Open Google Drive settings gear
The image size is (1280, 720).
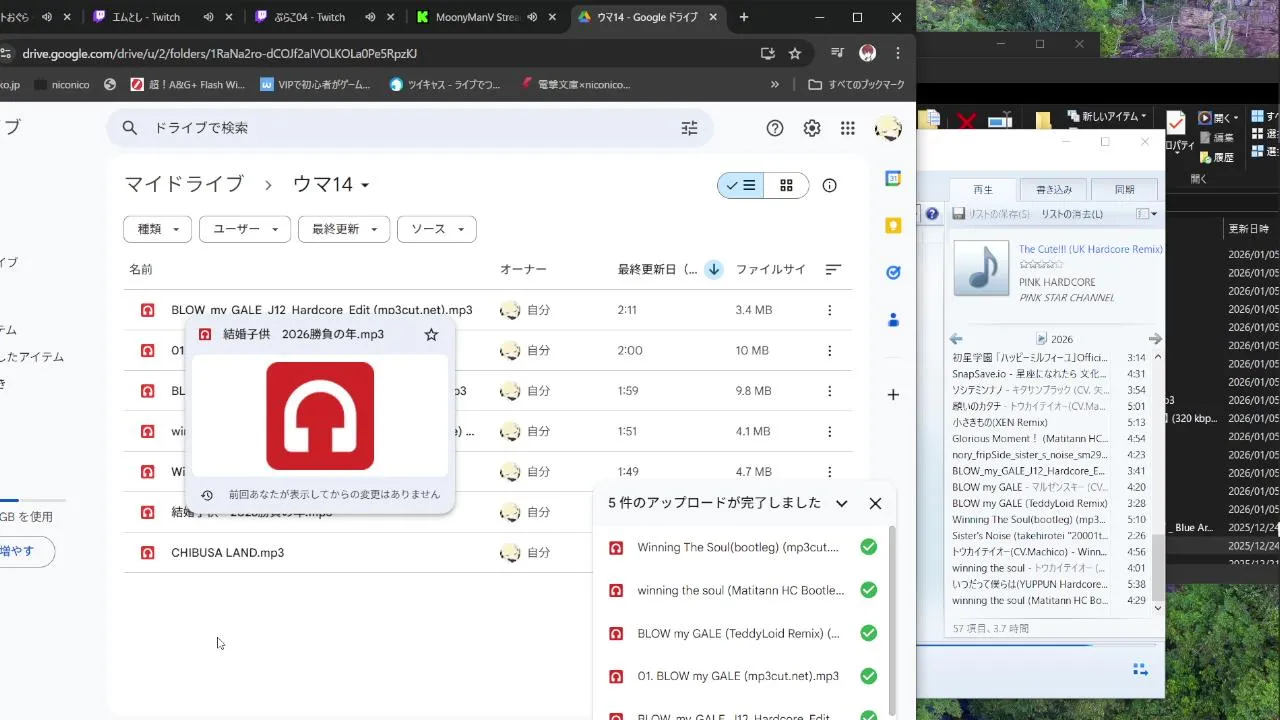coord(812,128)
